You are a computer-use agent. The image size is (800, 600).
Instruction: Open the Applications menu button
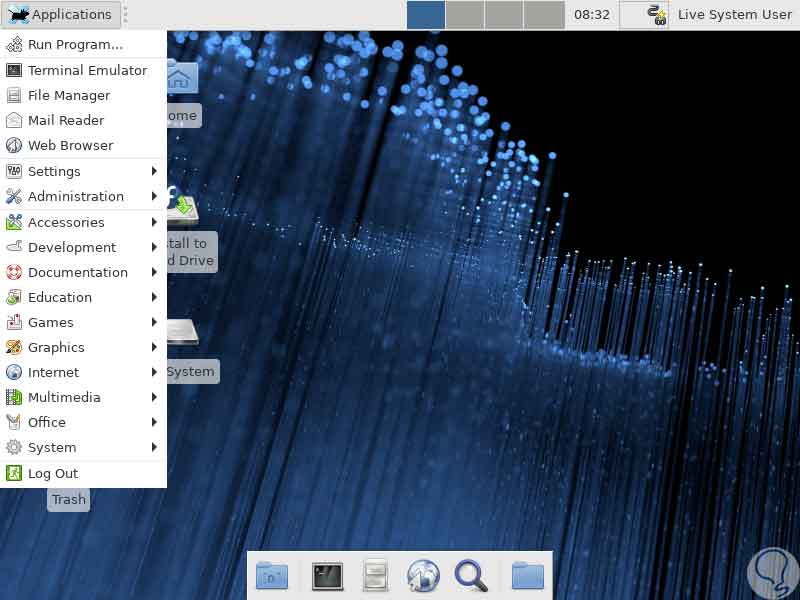[61, 14]
